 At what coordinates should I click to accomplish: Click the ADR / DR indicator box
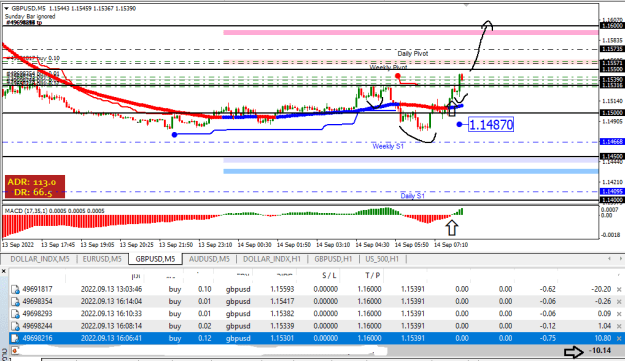(35, 187)
